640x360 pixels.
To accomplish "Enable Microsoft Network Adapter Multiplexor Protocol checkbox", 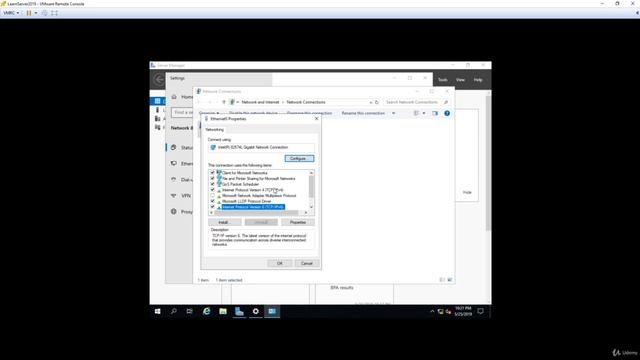I will (212, 196).
